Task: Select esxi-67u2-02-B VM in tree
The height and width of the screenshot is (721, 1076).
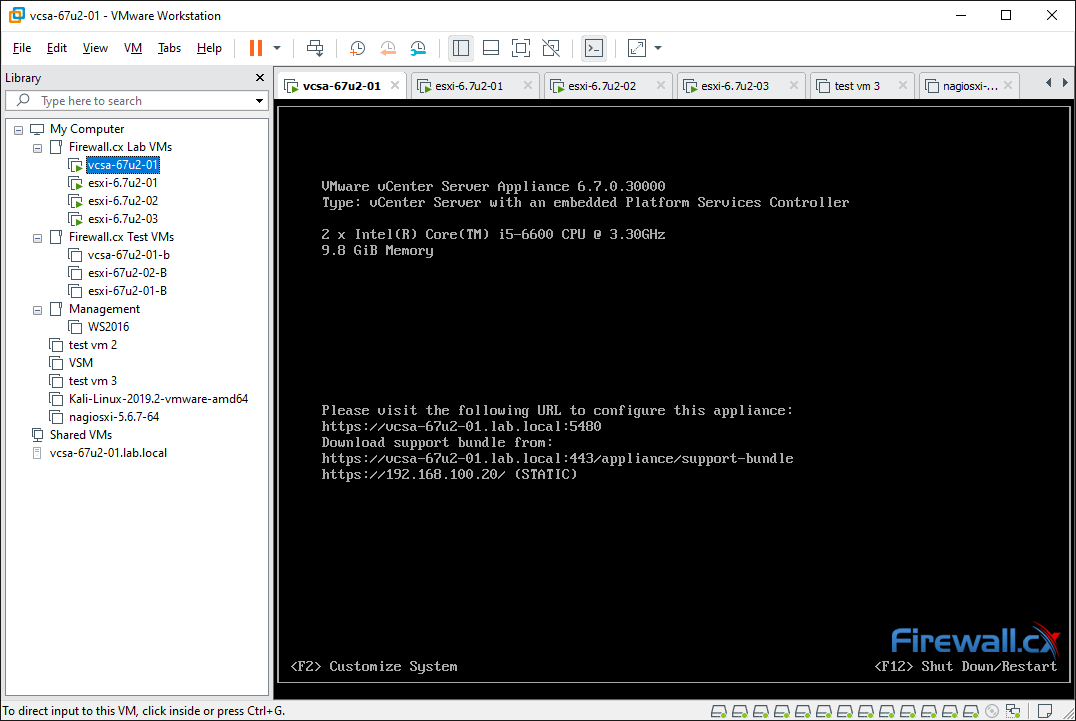Action: pyautogui.click(x=127, y=272)
